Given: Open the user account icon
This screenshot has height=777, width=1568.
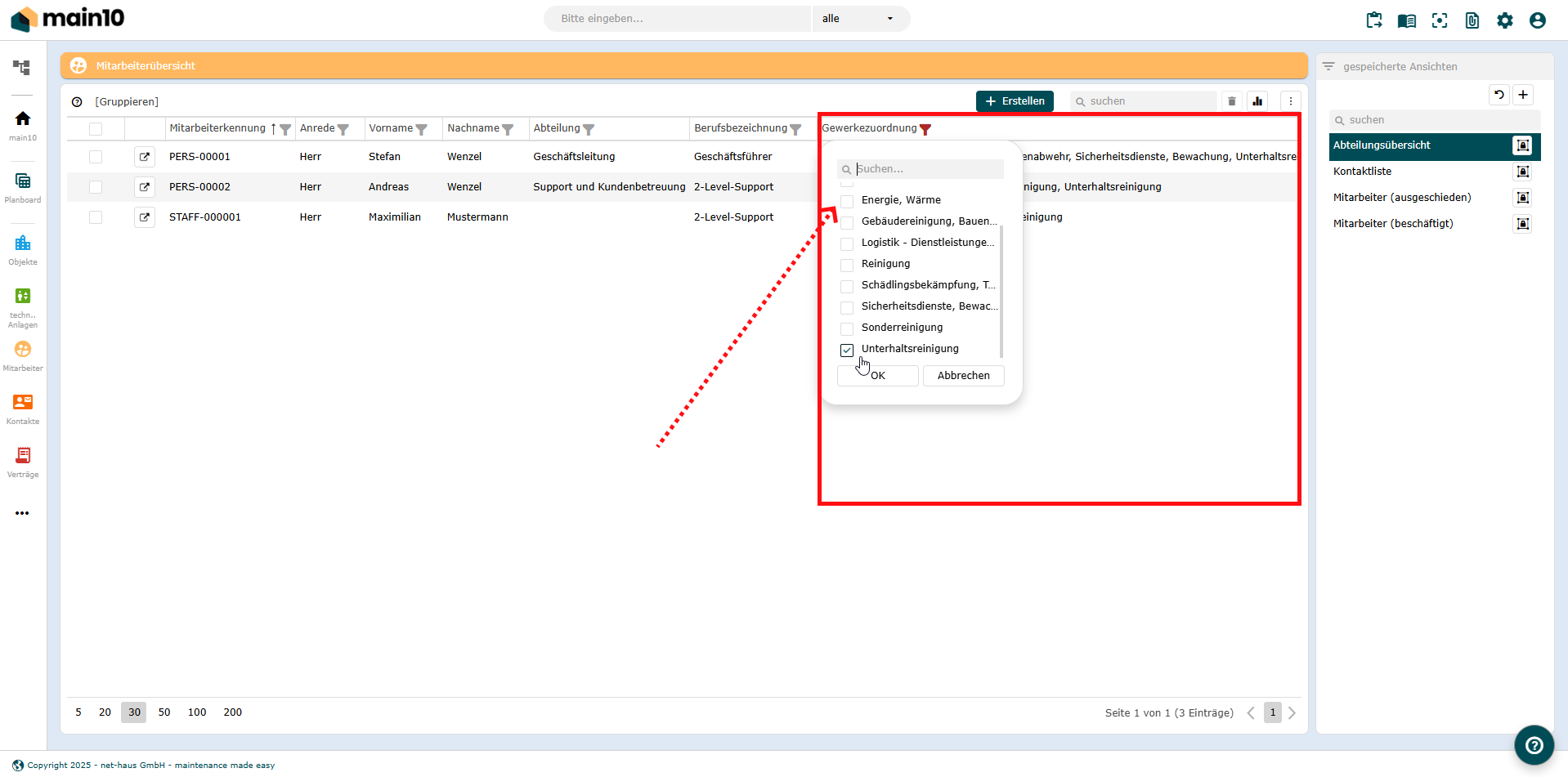Looking at the screenshot, I should point(1537,20).
